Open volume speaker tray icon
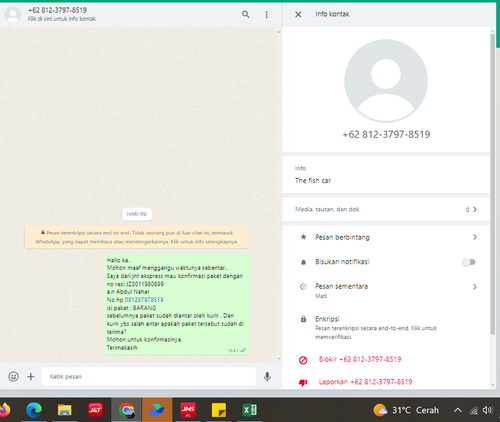The image size is (500, 422). click(x=487, y=410)
